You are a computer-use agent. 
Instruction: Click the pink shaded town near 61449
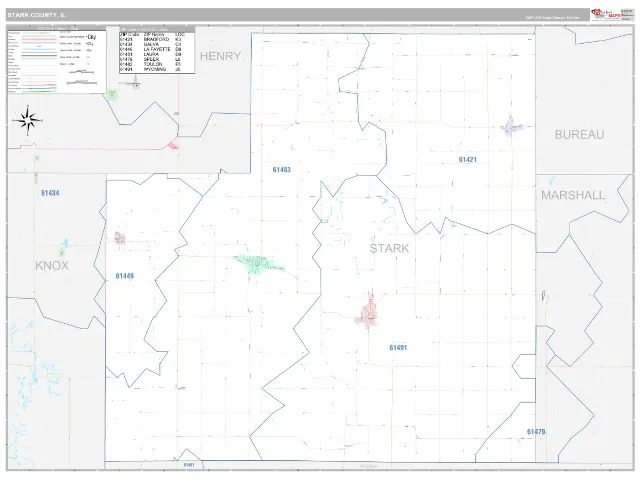pyautogui.click(x=120, y=238)
